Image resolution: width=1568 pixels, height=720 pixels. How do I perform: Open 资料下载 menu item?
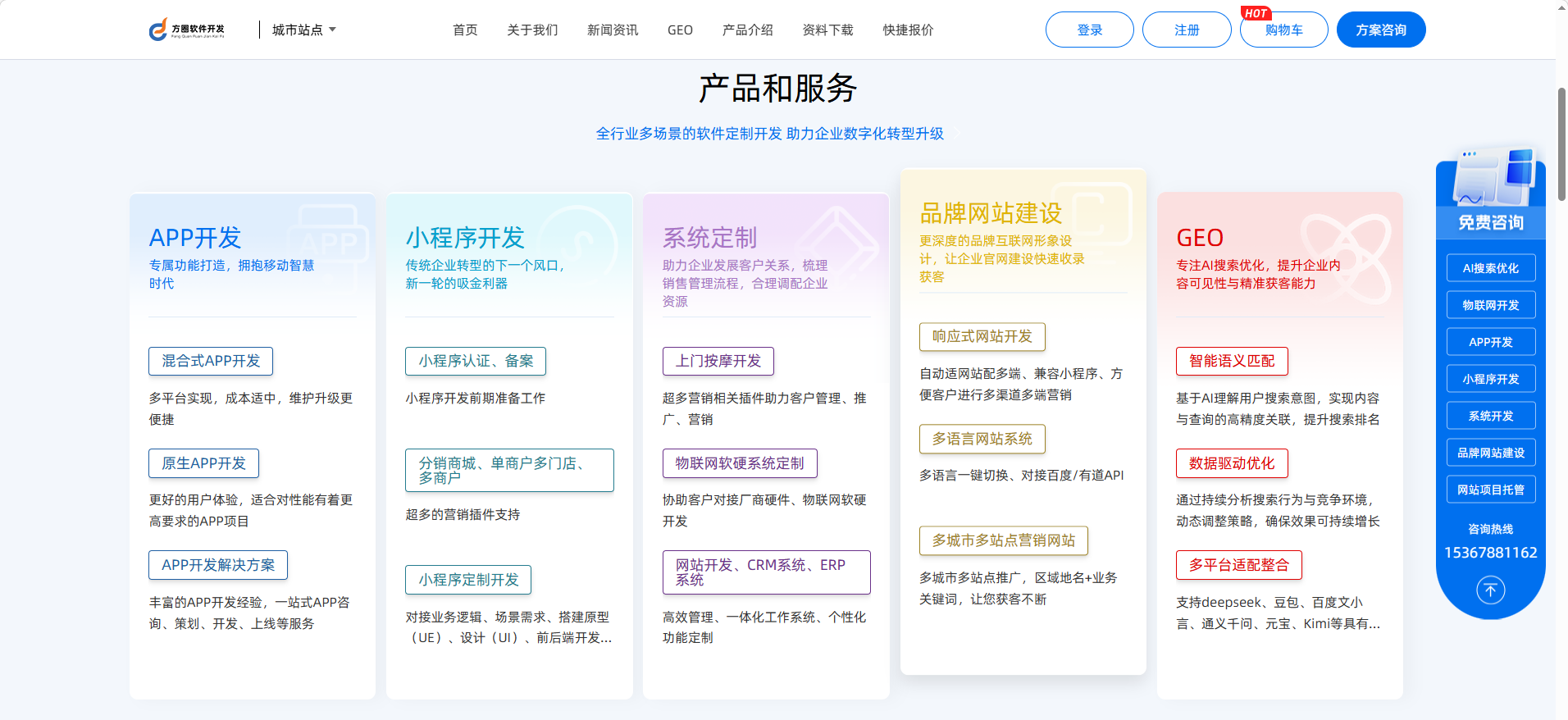coord(827,30)
